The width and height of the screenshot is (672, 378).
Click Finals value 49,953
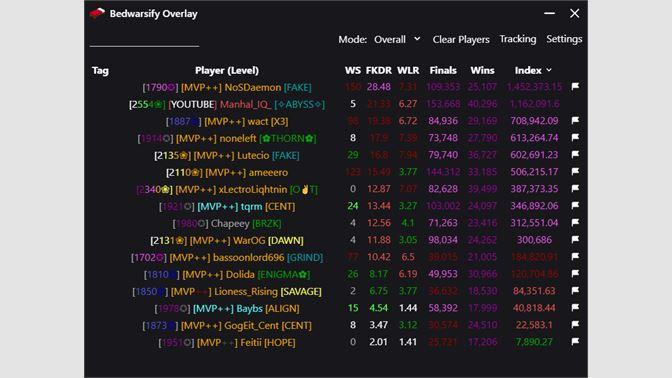pyautogui.click(x=443, y=274)
